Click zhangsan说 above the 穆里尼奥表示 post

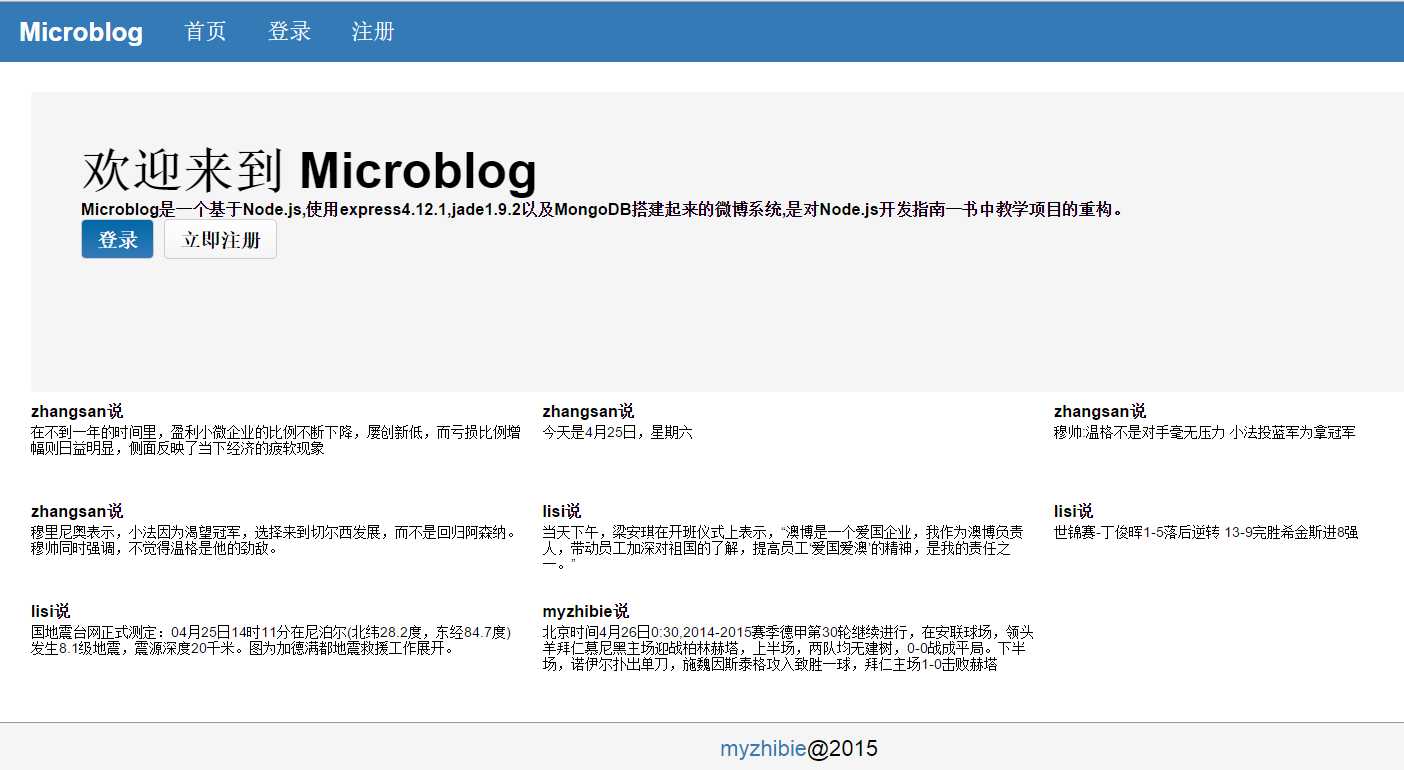77,511
